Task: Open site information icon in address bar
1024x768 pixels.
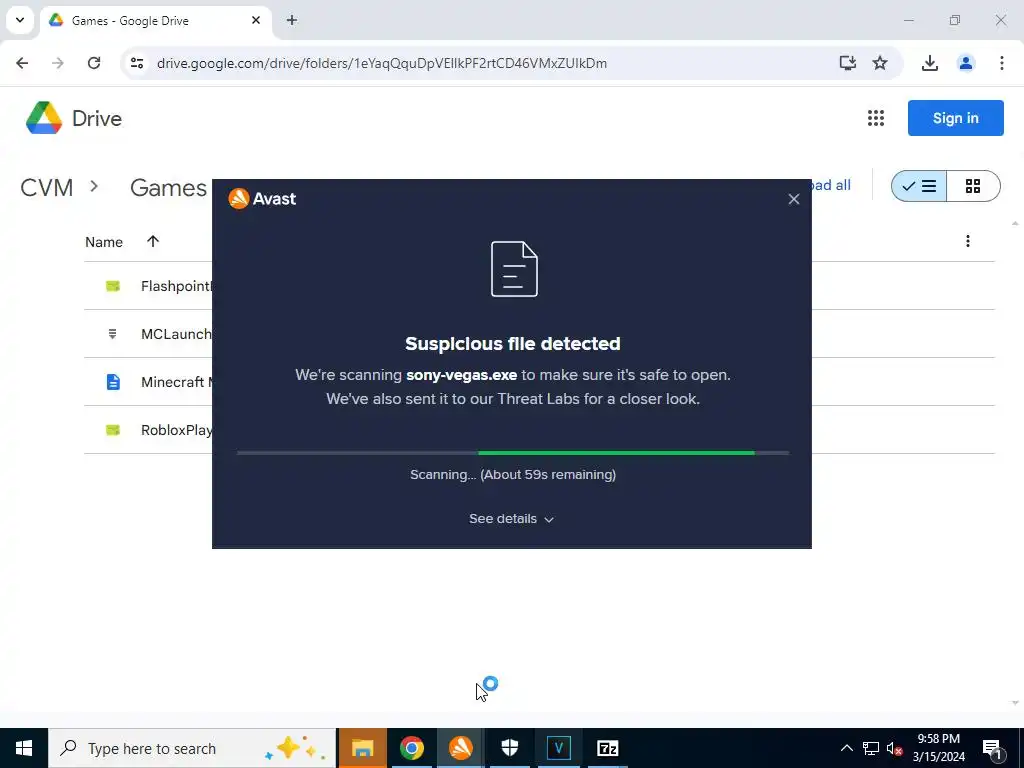Action: point(136,63)
